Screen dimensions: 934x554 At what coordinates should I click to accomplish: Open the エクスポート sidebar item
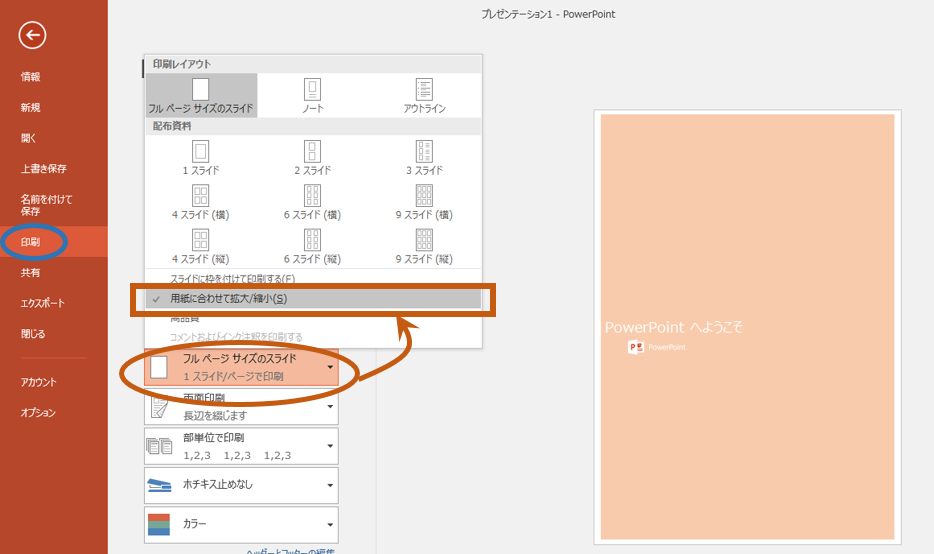[x=43, y=303]
